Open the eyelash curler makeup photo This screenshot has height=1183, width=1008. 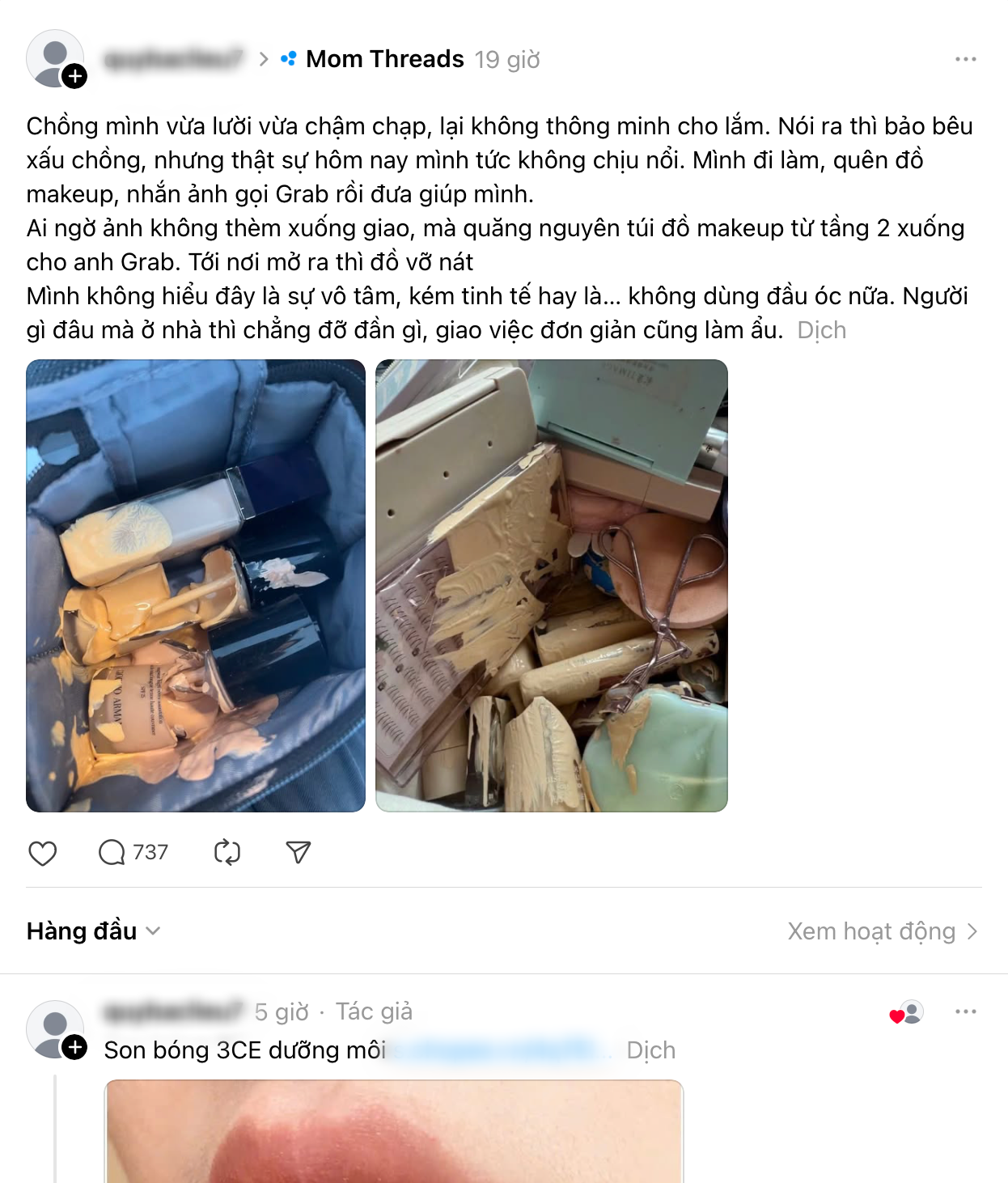click(552, 586)
